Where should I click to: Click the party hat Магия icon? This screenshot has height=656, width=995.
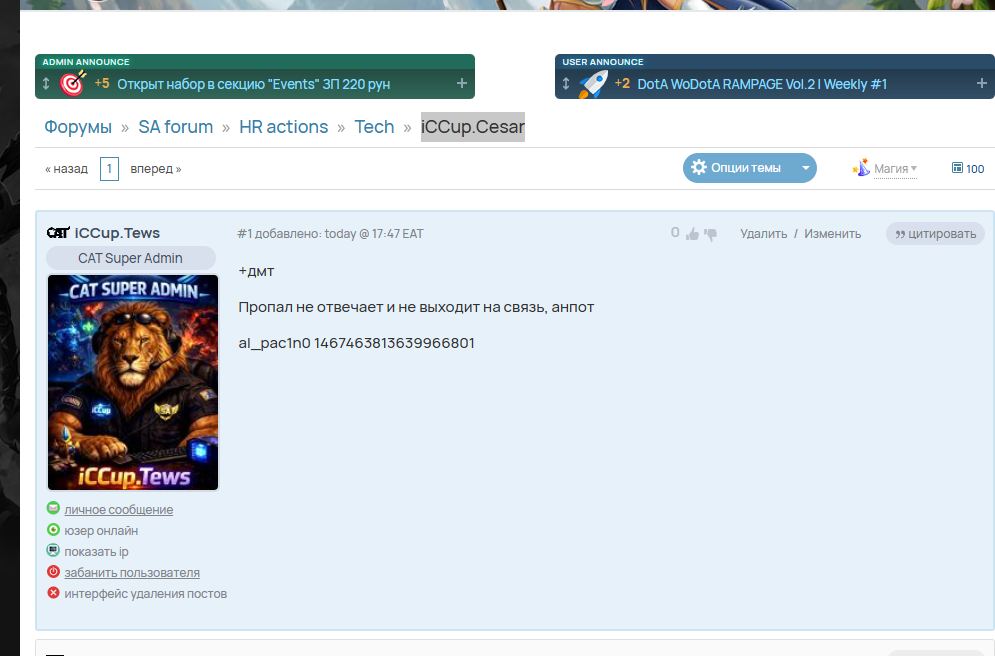861,167
